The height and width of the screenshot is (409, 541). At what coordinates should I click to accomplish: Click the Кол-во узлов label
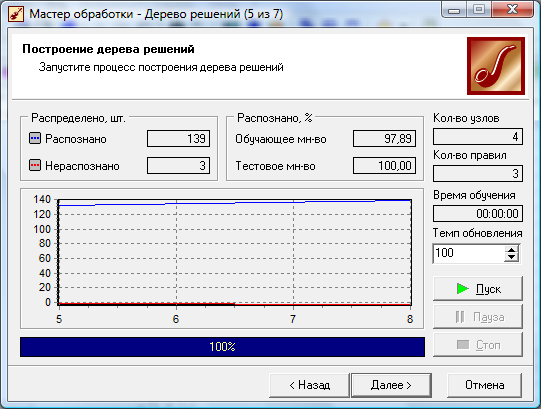tap(466, 118)
